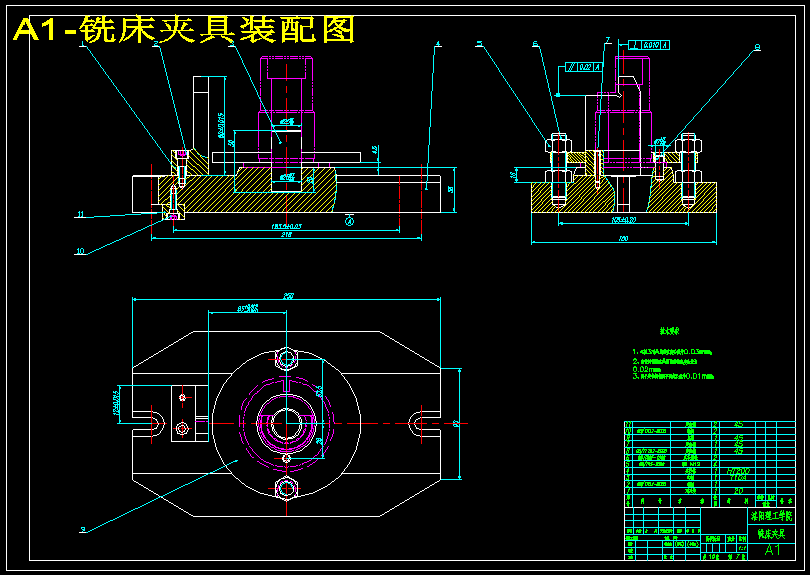Click the height dimension '18' beside left nut
This screenshot has width=810, height=575.
[513, 175]
